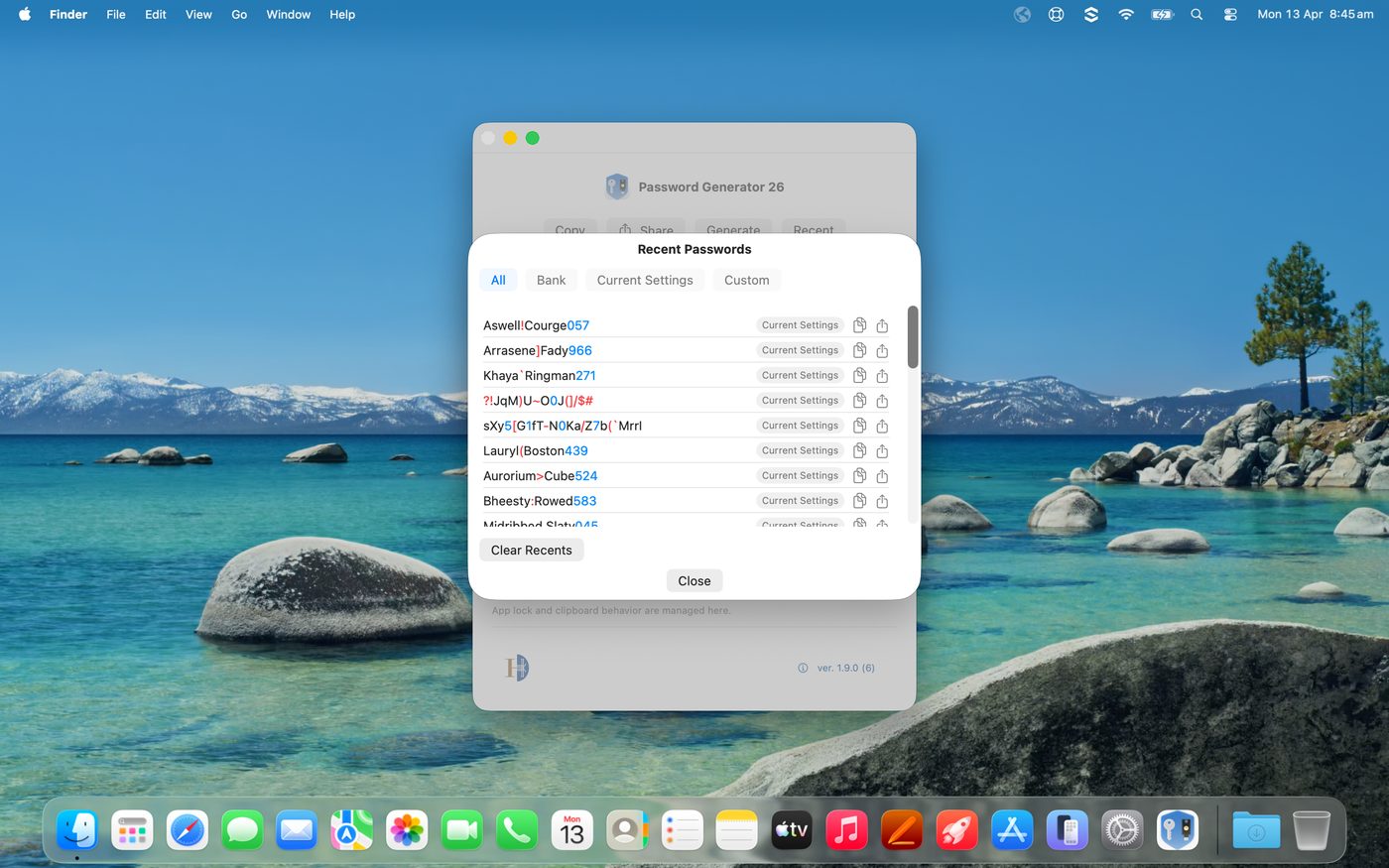Open Control Center in menu bar
This screenshot has width=1389, height=868.
click(x=1230, y=15)
